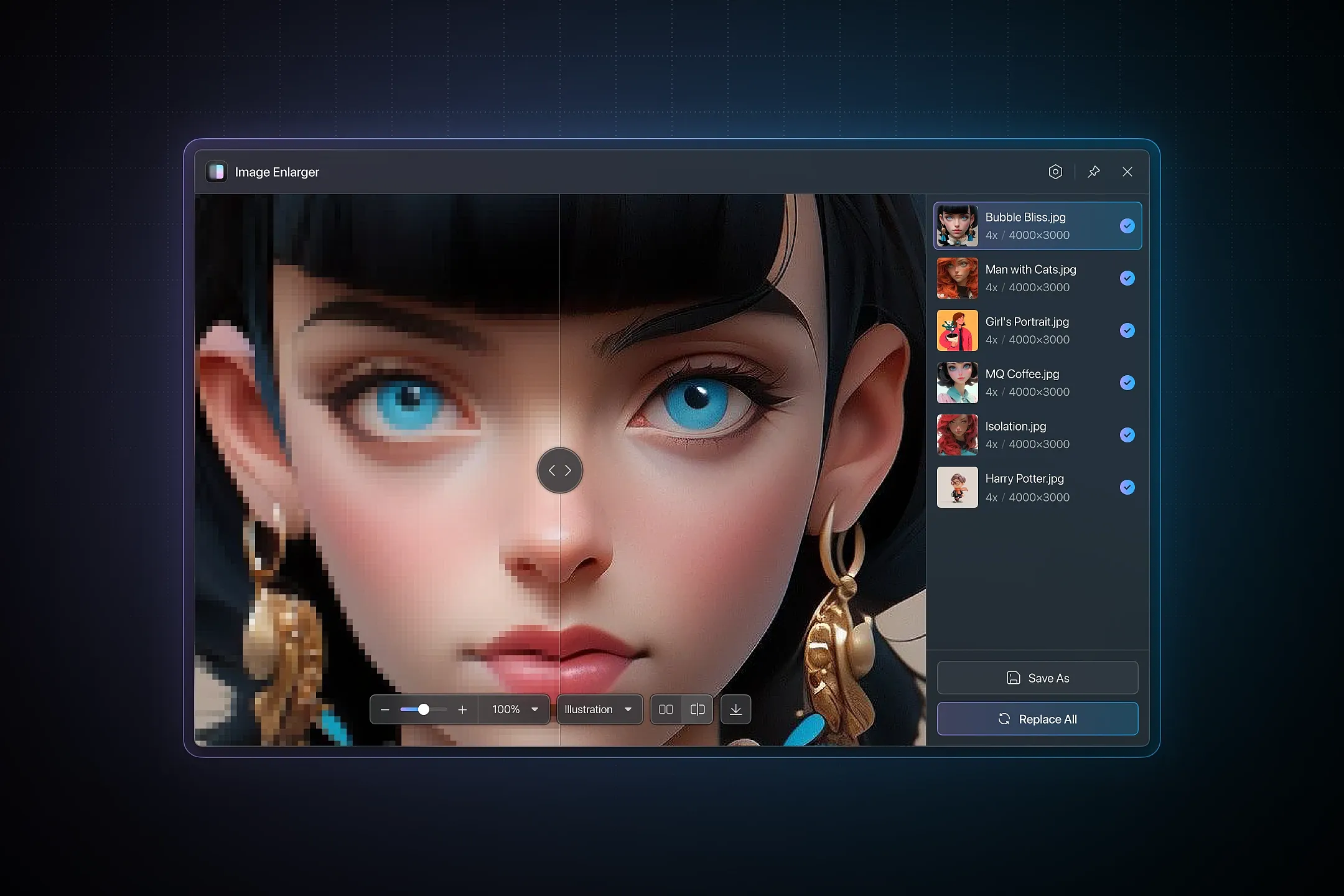Open the MQ Coffee.jpg thumbnail
1344x896 pixels.
click(x=957, y=383)
